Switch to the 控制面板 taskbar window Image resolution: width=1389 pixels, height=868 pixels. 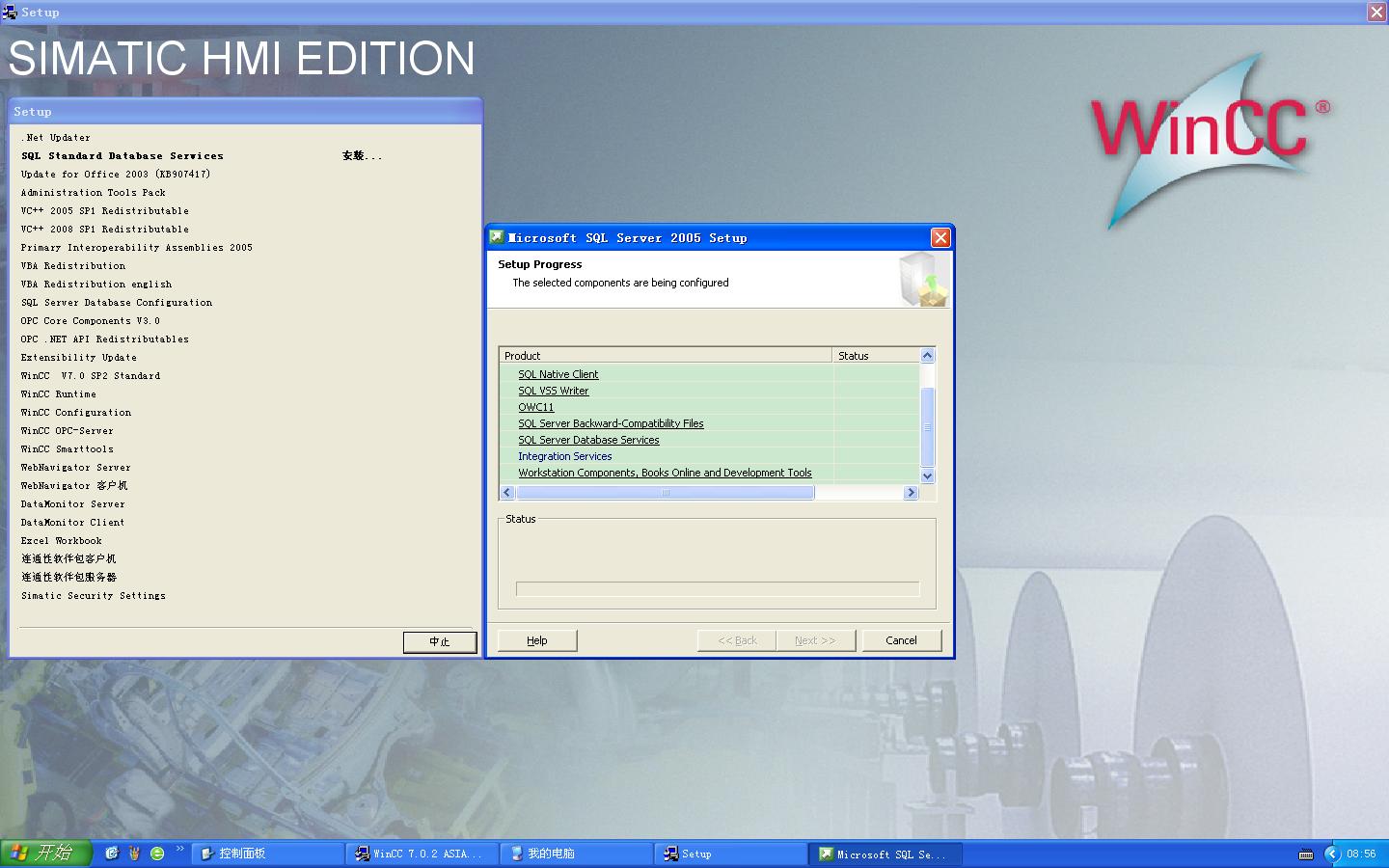coord(268,854)
